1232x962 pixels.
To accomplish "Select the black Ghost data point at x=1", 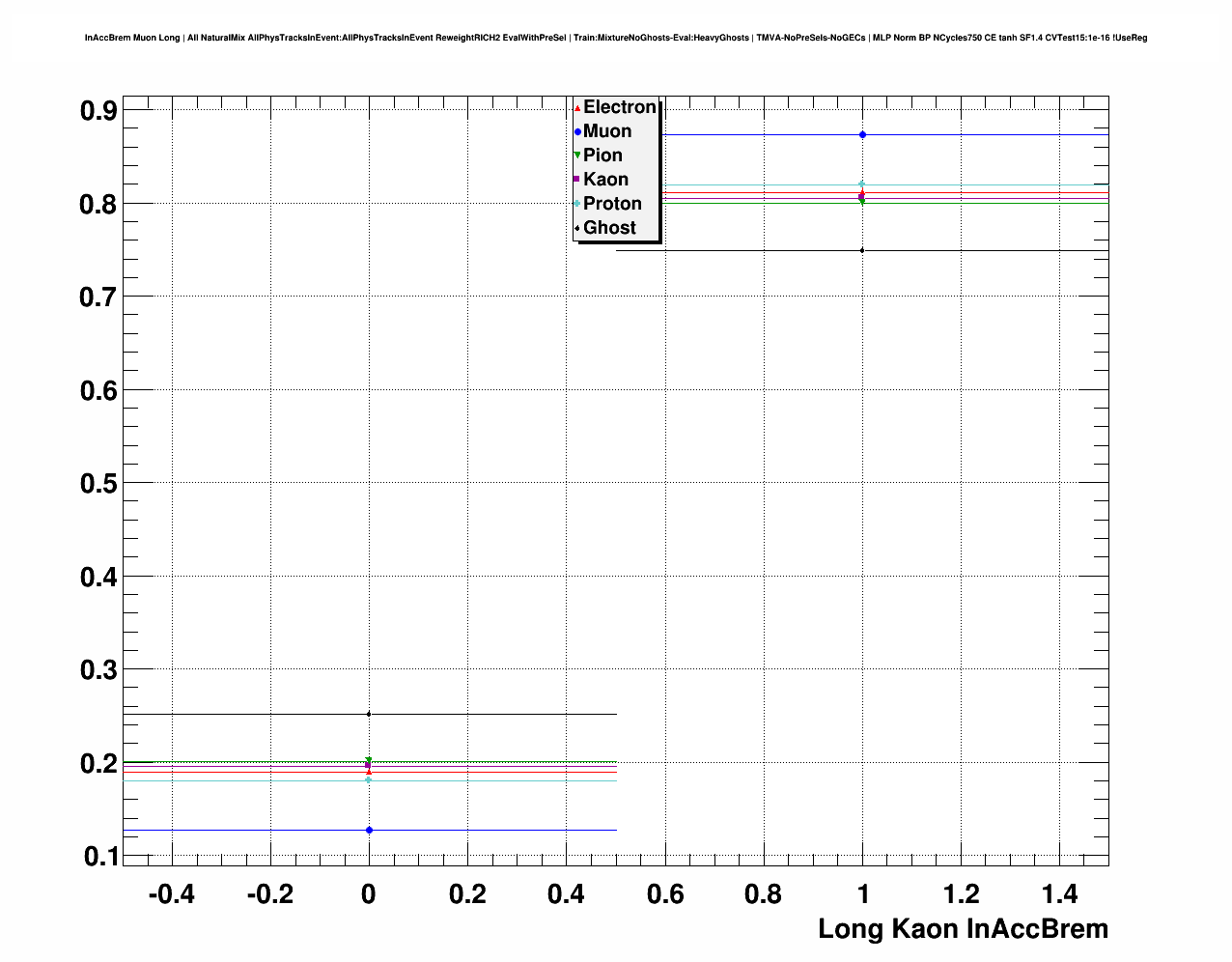I will pyautogui.click(x=862, y=251).
